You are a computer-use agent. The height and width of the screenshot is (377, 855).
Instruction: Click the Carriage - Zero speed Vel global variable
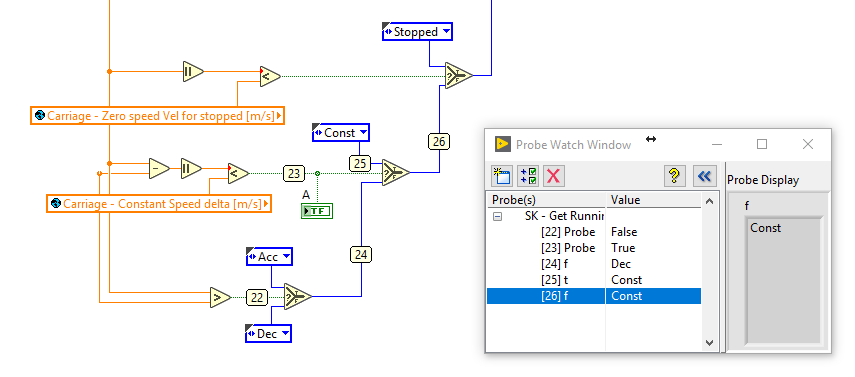click(158, 116)
